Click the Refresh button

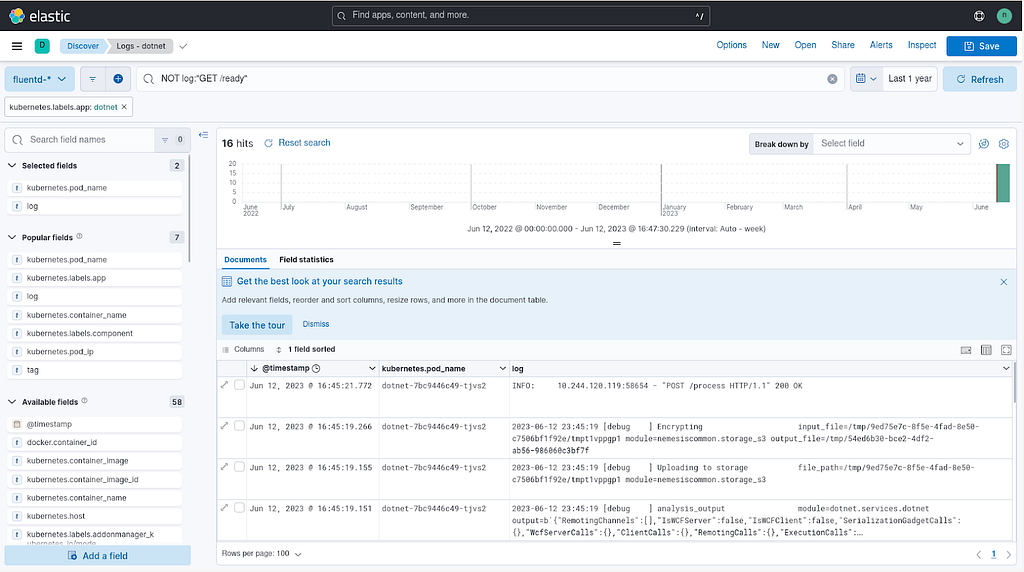[x=980, y=79]
